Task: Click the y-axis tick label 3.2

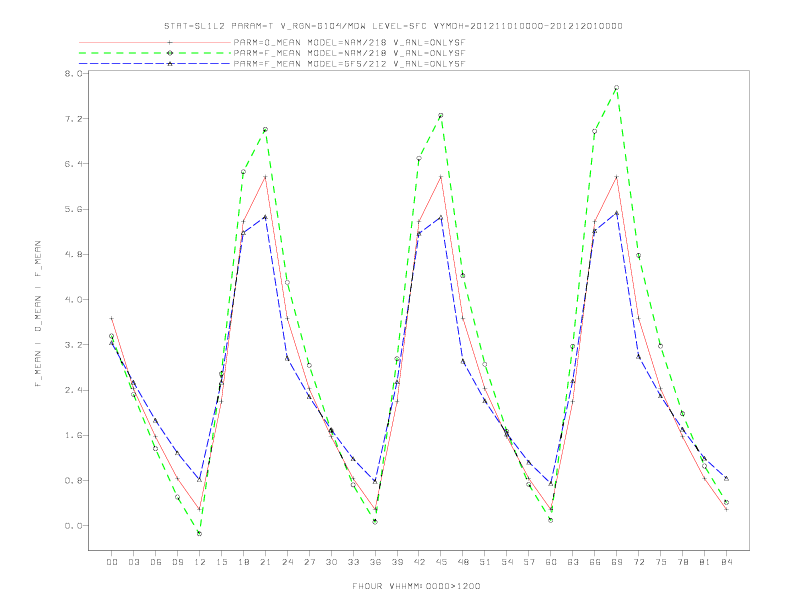Action: pos(73,345)
